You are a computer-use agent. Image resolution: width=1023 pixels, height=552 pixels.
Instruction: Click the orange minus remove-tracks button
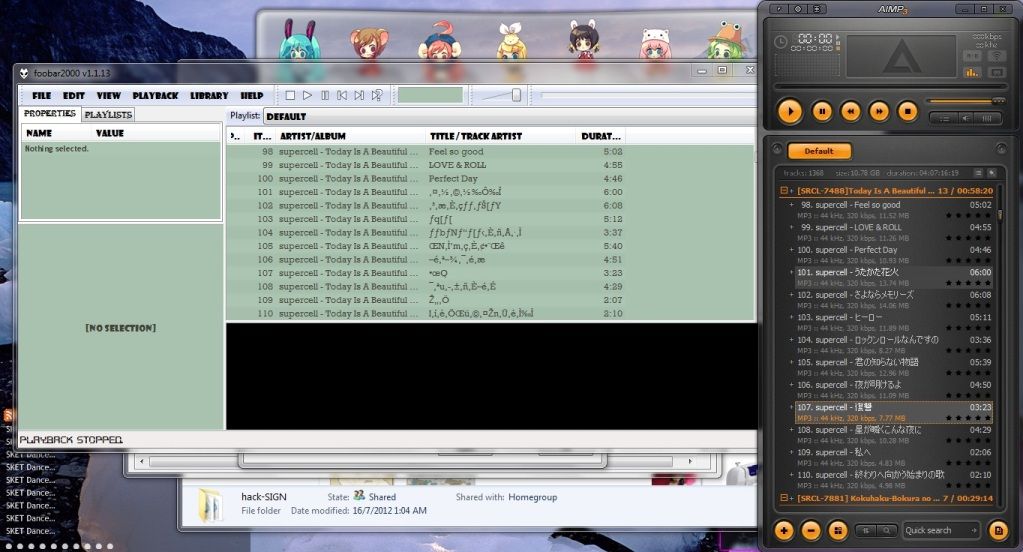coord(811,530)
